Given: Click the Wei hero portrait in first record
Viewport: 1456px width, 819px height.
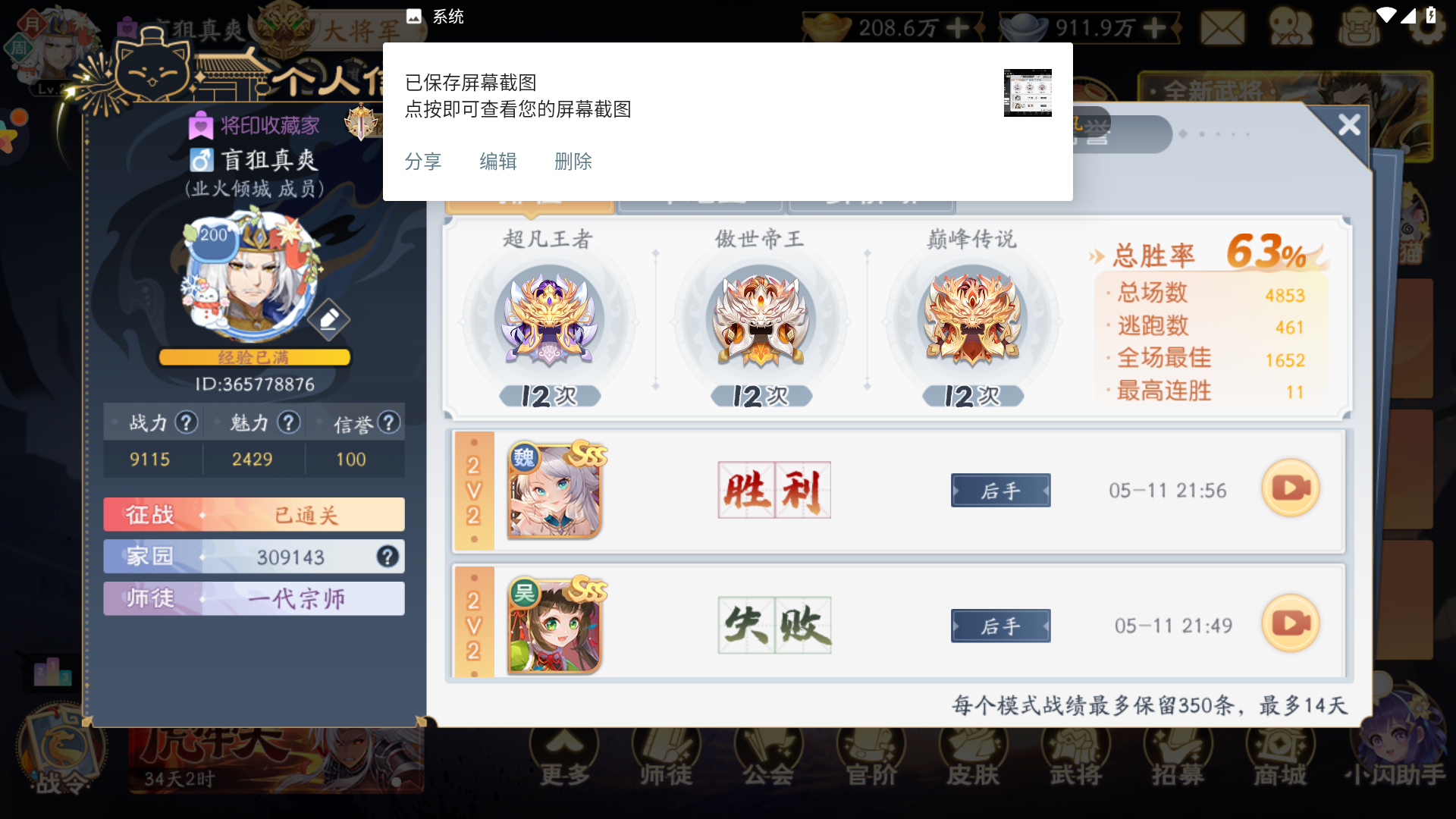Looking at the screenshot, I should (x=554, y=491).
